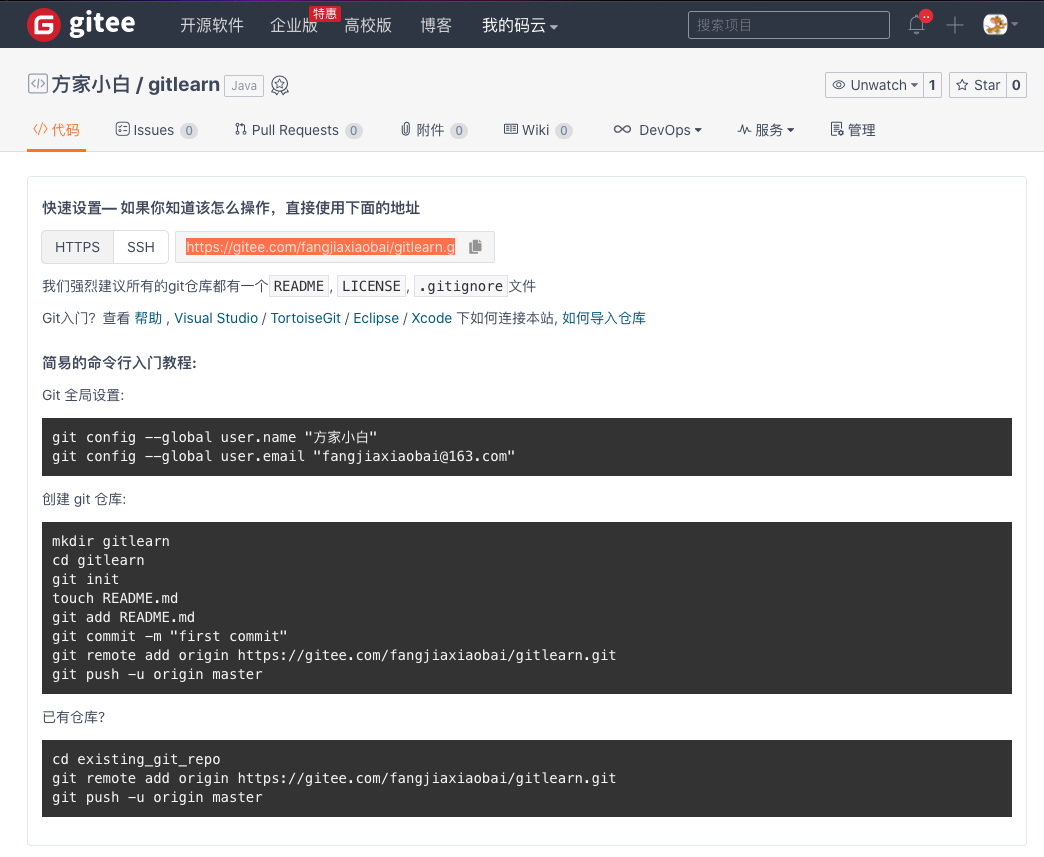
Task: Open the 服务 dropdown menu
Action: [766, 130]
